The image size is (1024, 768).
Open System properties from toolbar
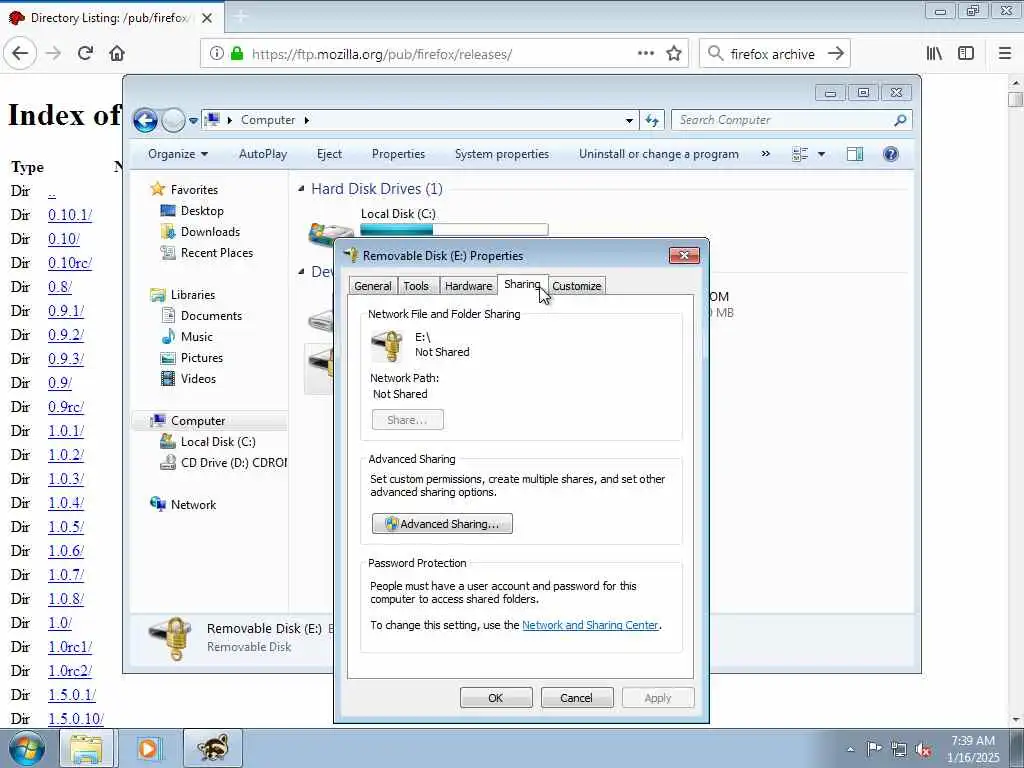pos(502,154)
